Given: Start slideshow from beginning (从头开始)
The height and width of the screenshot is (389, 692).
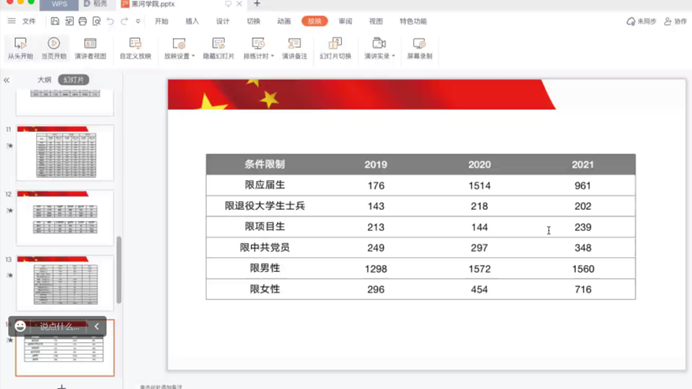Looking at the screenshot, I should (x=20, y=48).
